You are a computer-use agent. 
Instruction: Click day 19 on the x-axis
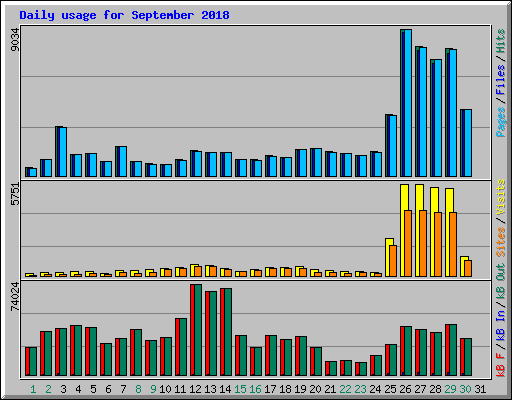pyautogui.click(x=300, y=389)
